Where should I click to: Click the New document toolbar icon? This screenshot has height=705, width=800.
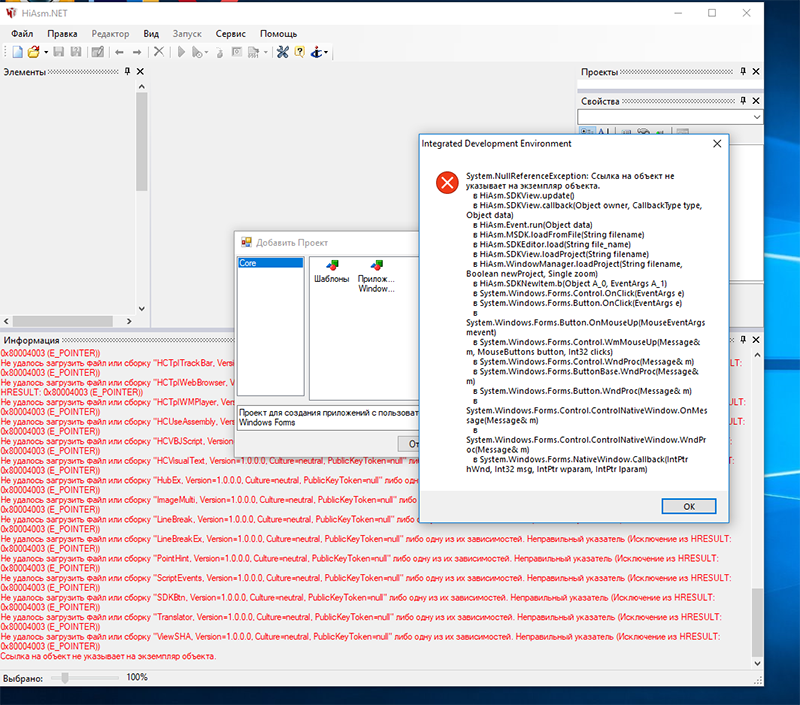click(x=17, y=52)
